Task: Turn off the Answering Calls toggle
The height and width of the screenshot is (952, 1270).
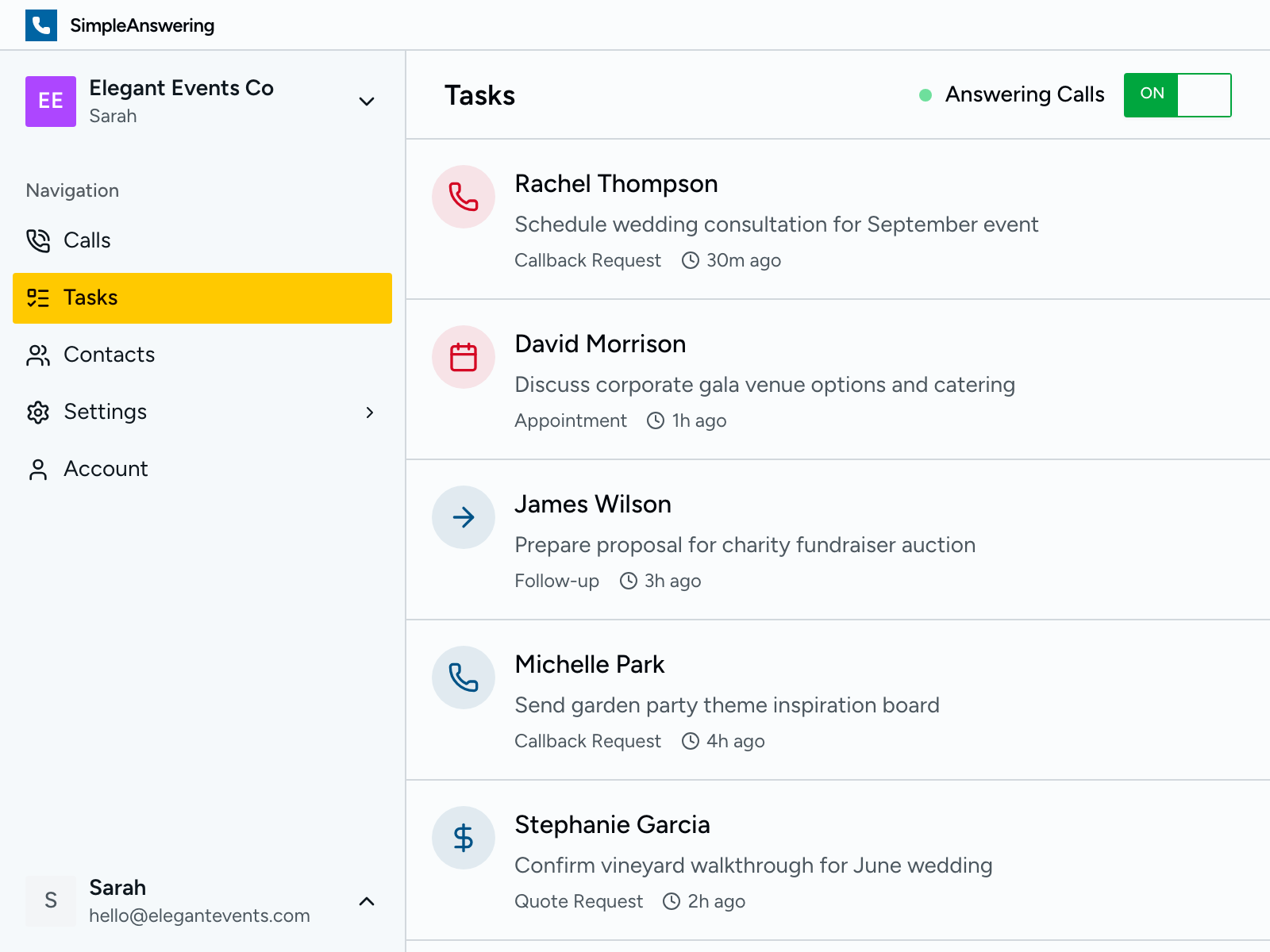Action: (x=1177, y=94)
